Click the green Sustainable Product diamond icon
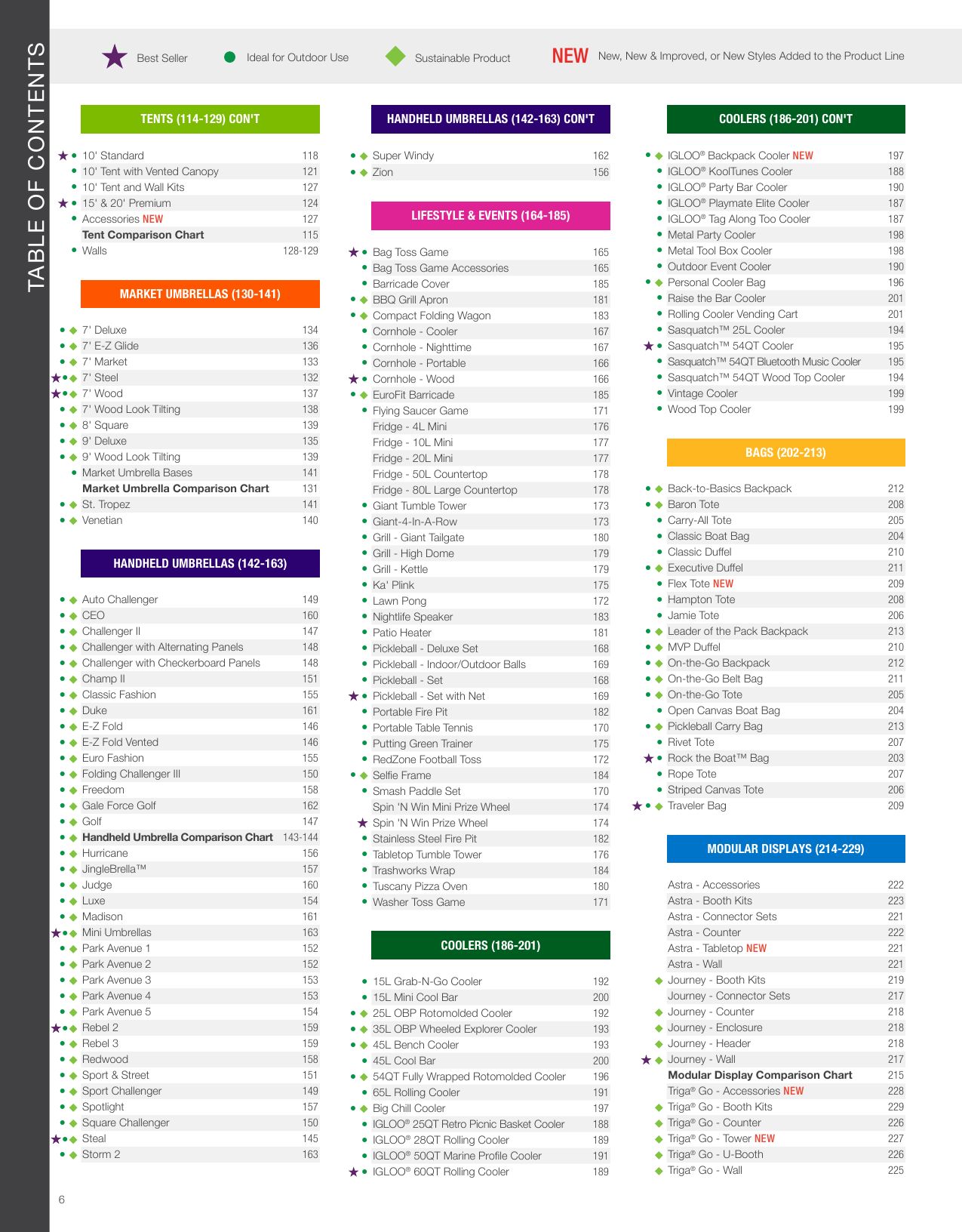This screenshot has width=962, height=1232. pos(395,57)
